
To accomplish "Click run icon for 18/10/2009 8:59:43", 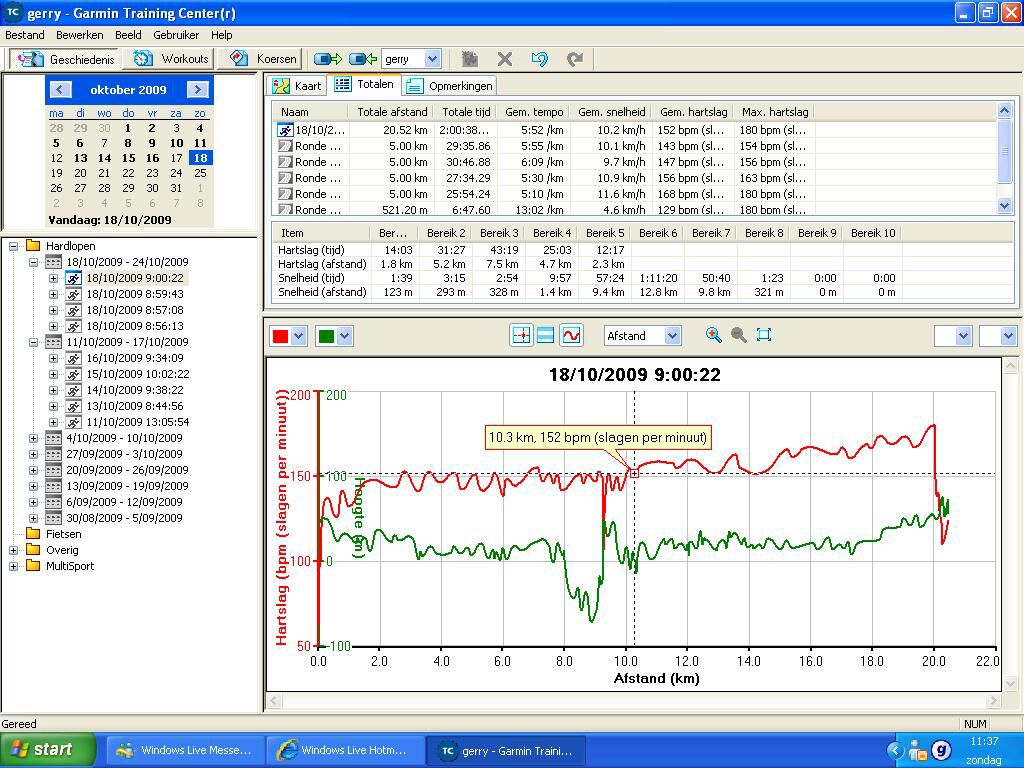I will click(x=74, y=294).
